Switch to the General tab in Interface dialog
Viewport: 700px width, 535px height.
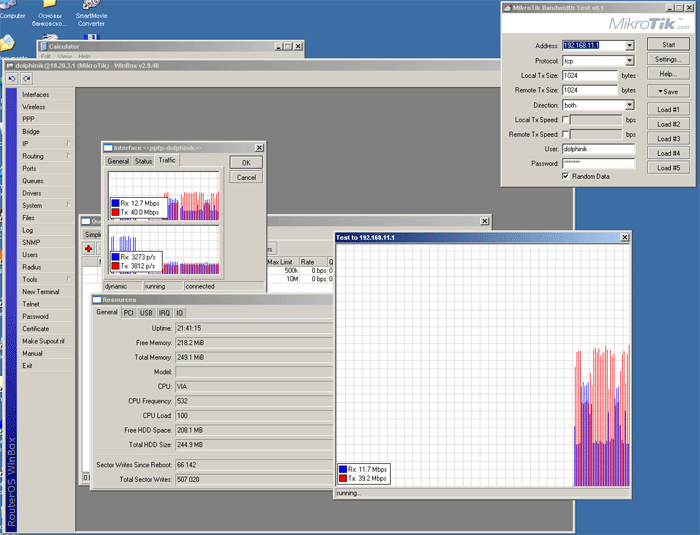pyautogui.click(x=118, y=161)
